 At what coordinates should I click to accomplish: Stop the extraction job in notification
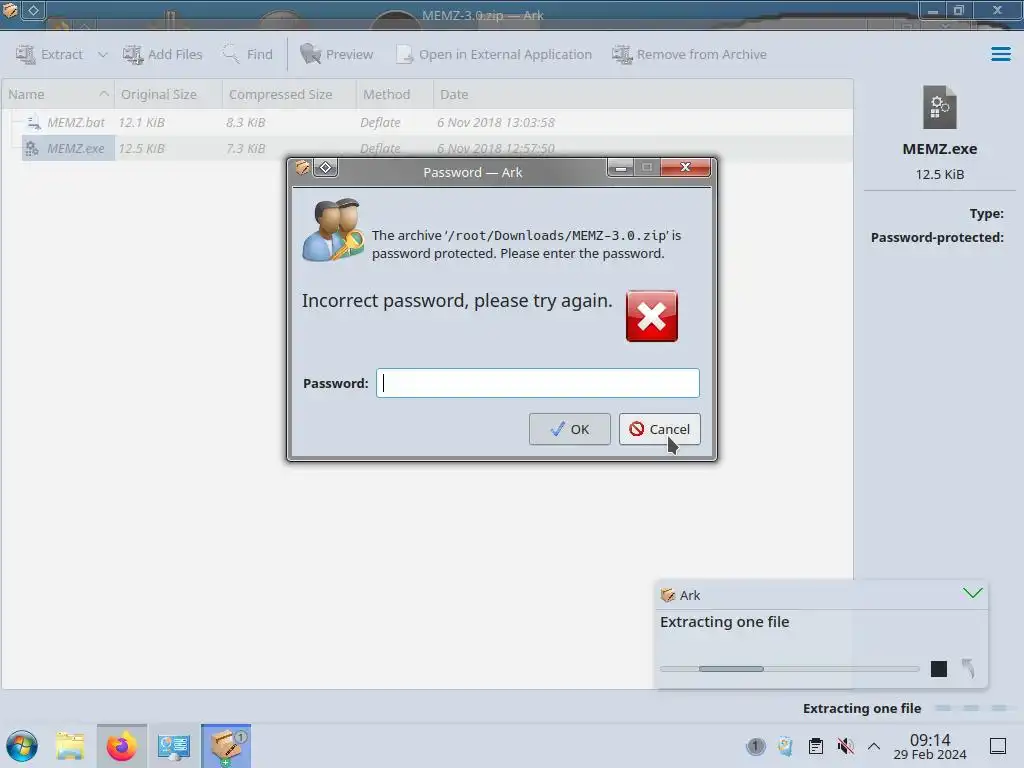click(x=938, y=669)
